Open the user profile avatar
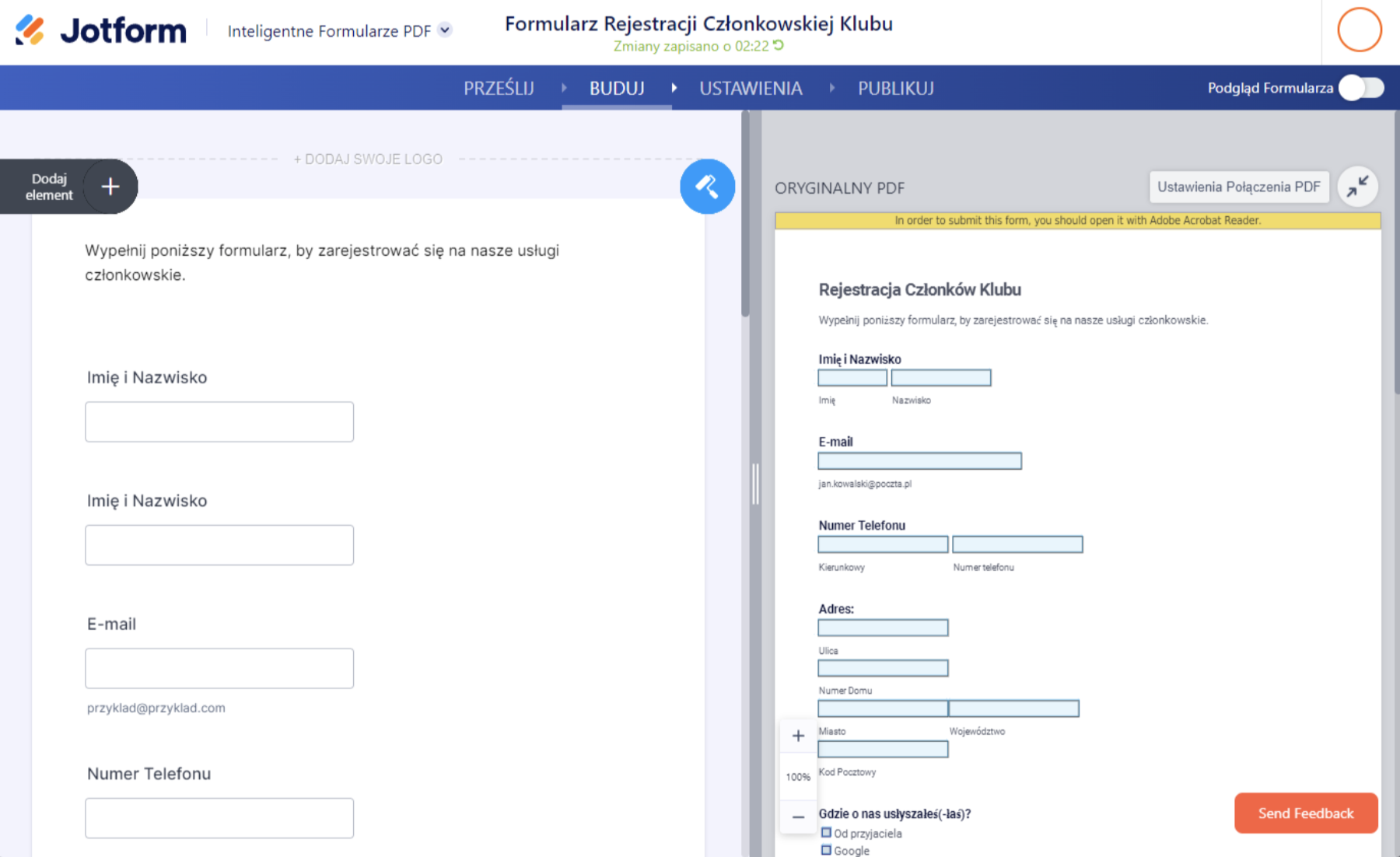This screenshot has width=1400, height=857. coord(1359,30)
